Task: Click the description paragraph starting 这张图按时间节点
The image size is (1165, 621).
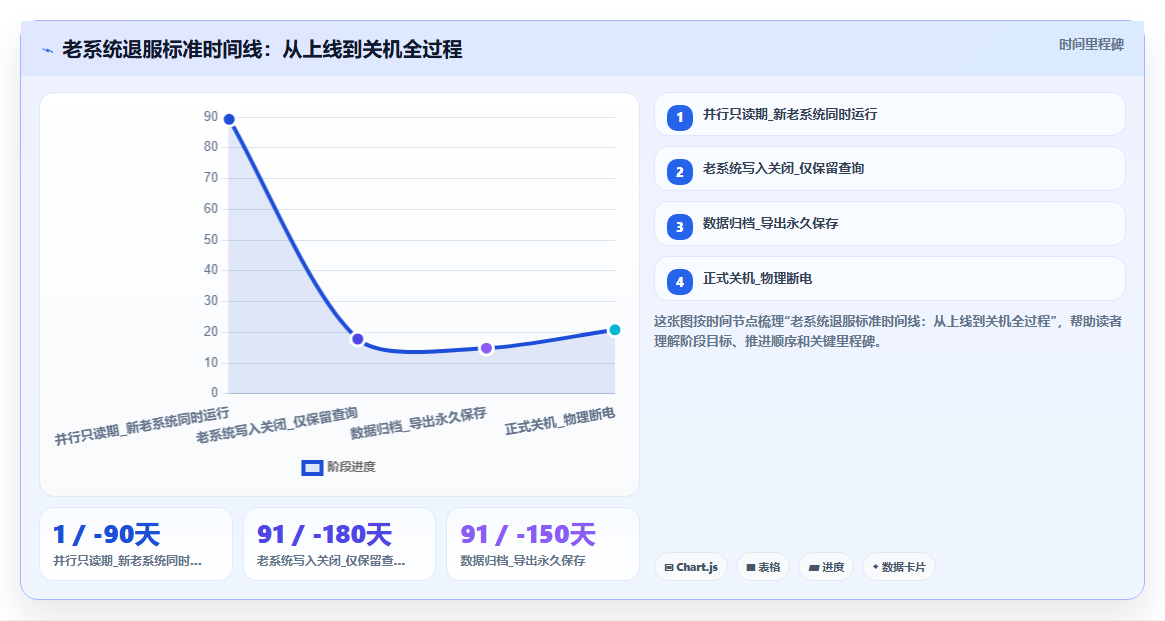Action: point(888,331)
